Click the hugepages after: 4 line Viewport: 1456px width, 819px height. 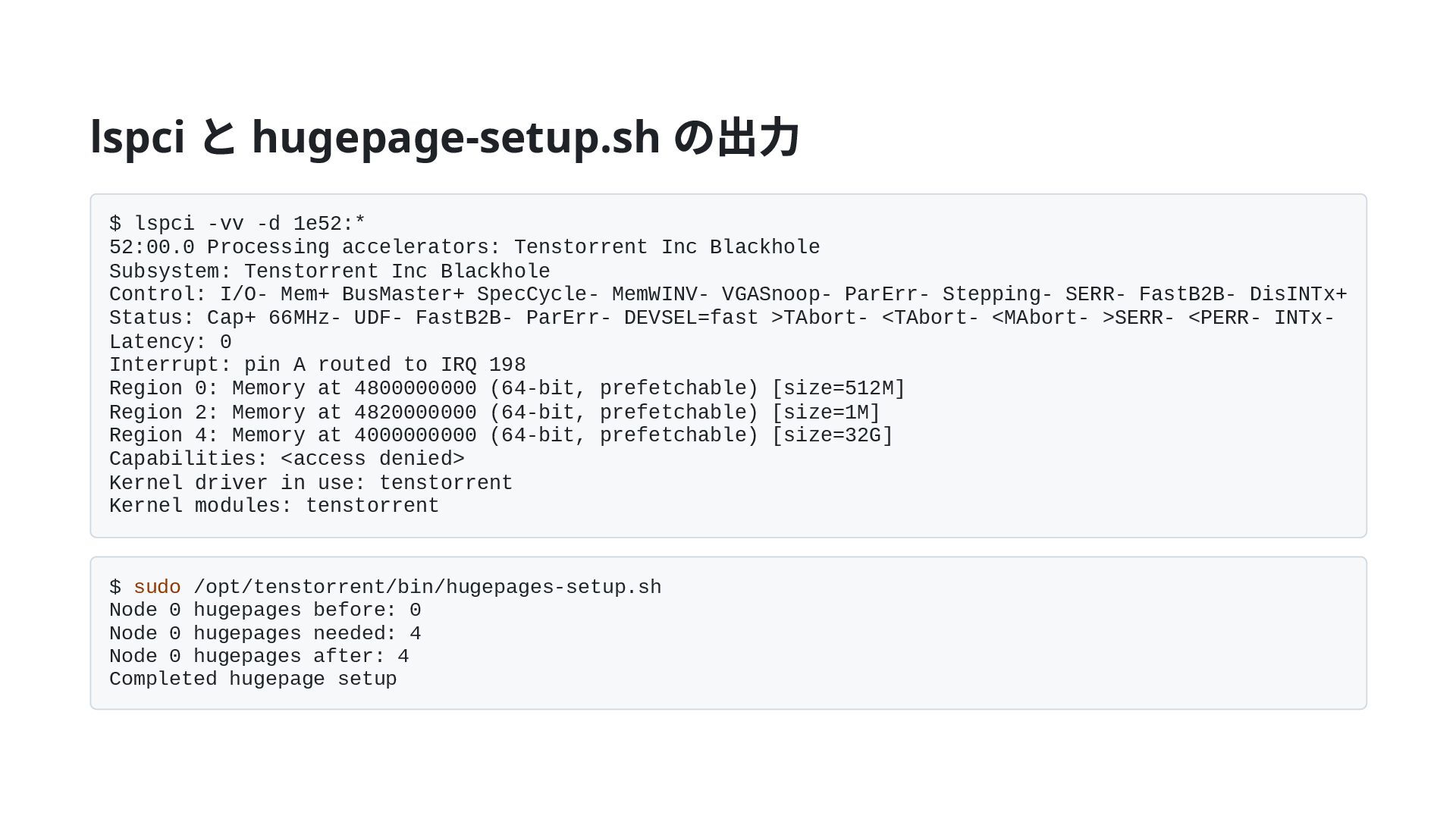(x=259, y=656)
